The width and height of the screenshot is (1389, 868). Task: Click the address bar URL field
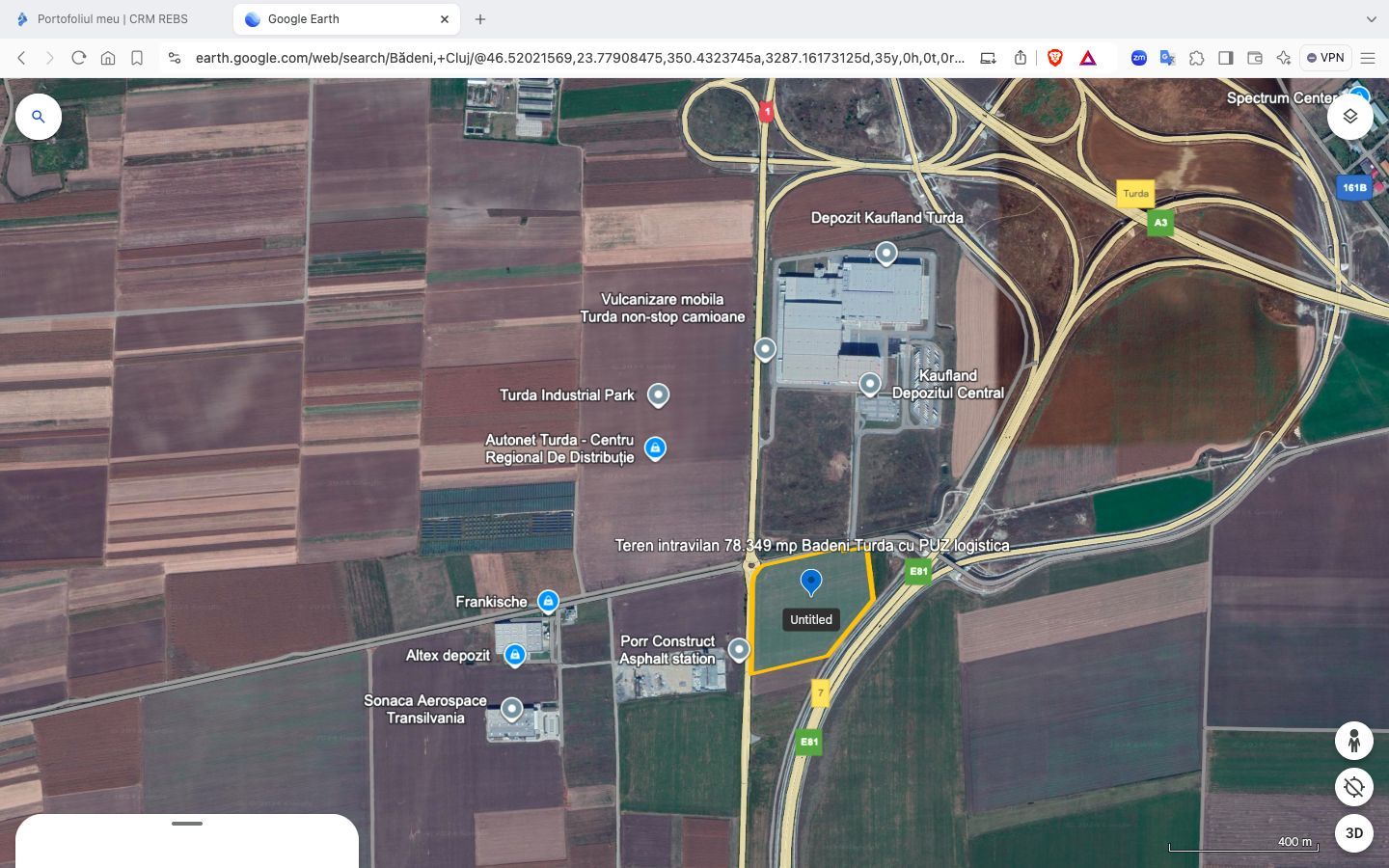click(579, 58)
